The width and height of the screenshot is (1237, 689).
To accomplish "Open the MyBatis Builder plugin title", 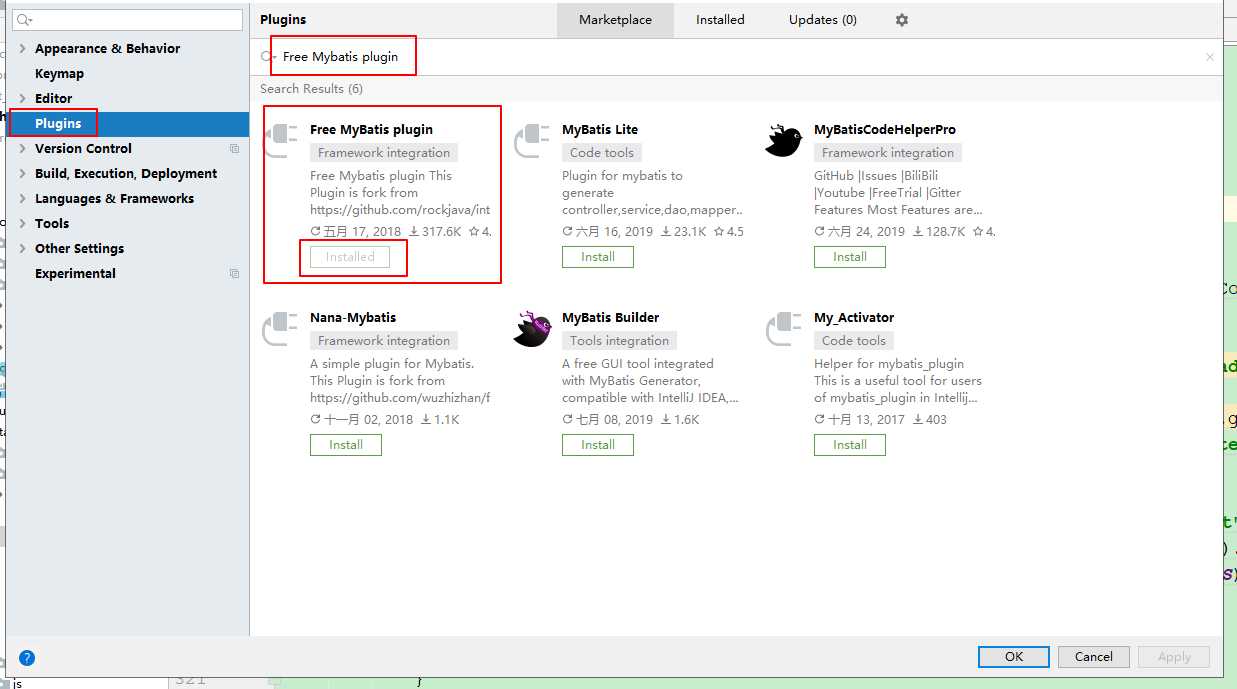I will [611, 318].
